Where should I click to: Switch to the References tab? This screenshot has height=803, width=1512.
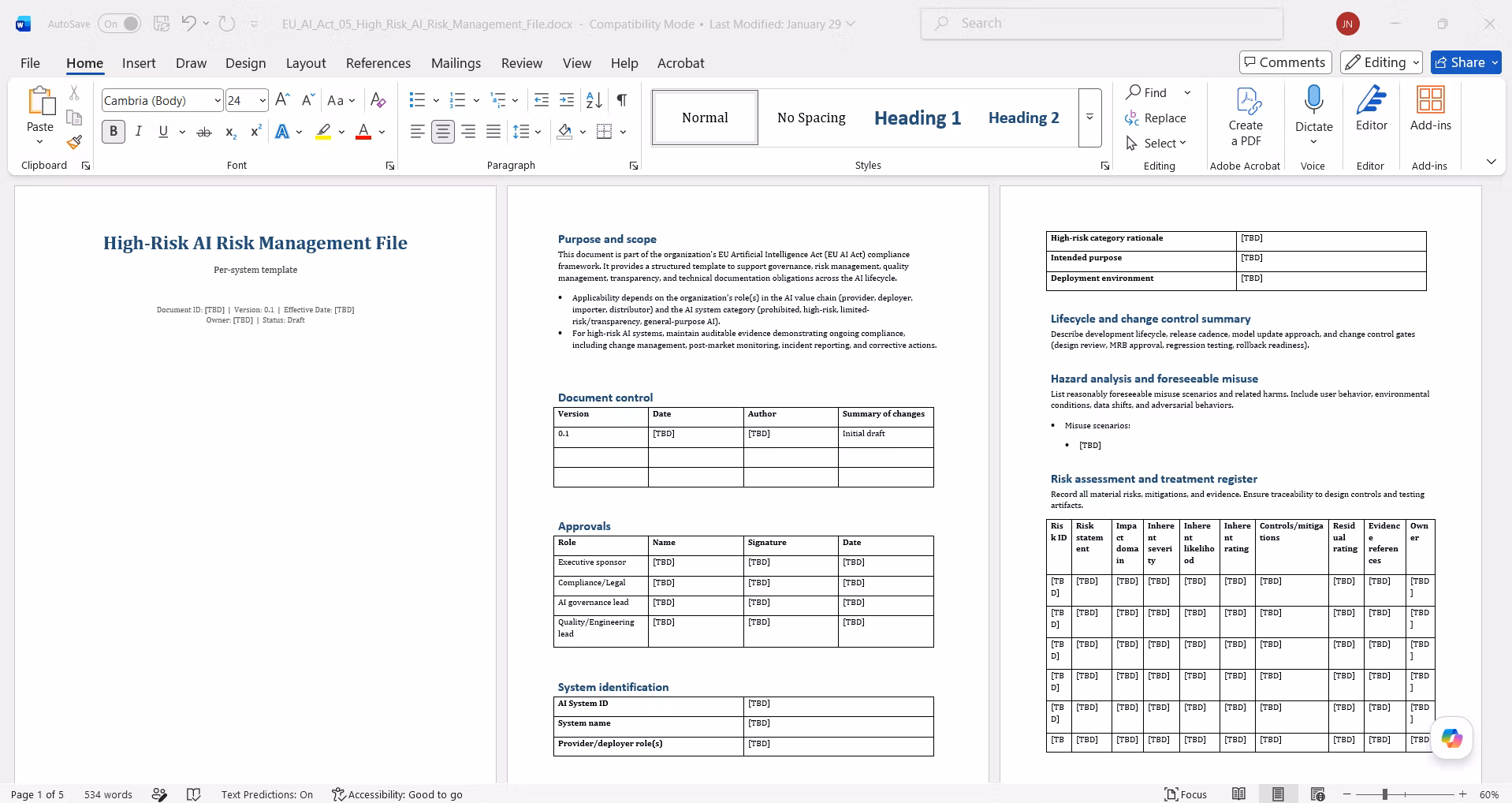[x=378, y=63]
